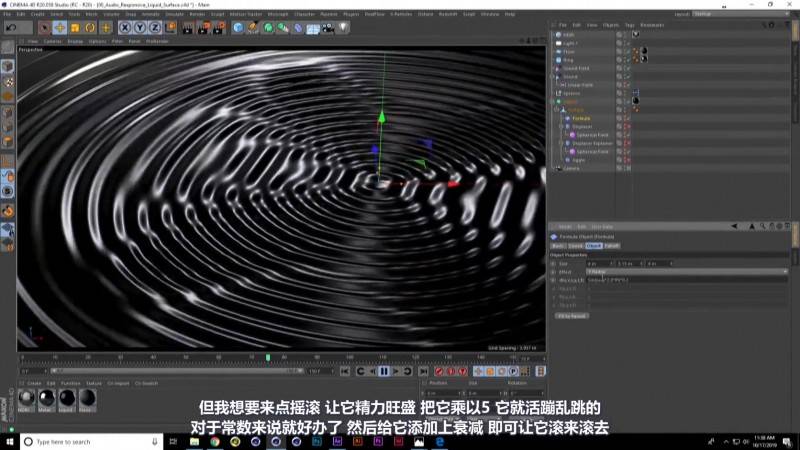800x450 pixels.
Task: Click the Camera object toolbar icon
Action: (x=329, y=27)
